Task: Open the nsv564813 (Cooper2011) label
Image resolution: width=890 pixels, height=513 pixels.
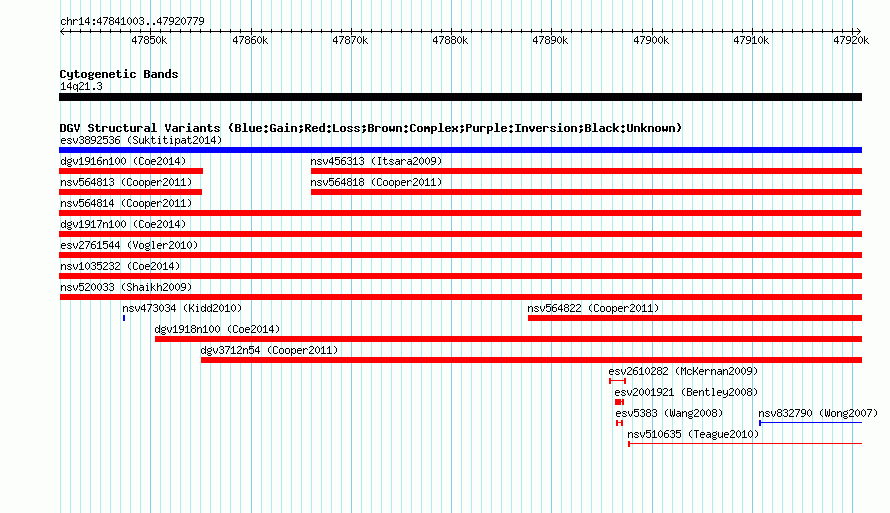Action: point(126,182)
